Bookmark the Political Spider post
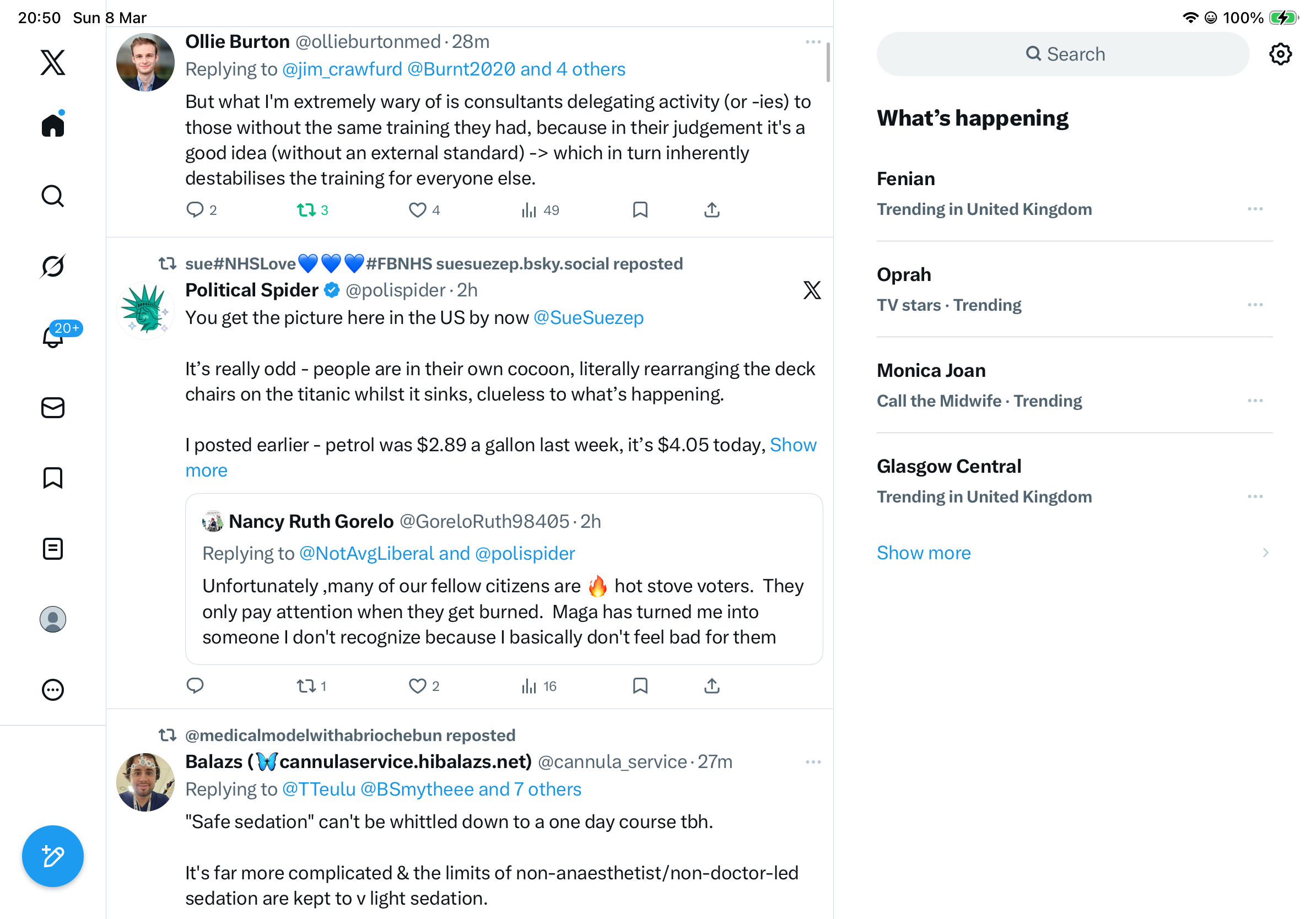 click(x=640, y=686)
